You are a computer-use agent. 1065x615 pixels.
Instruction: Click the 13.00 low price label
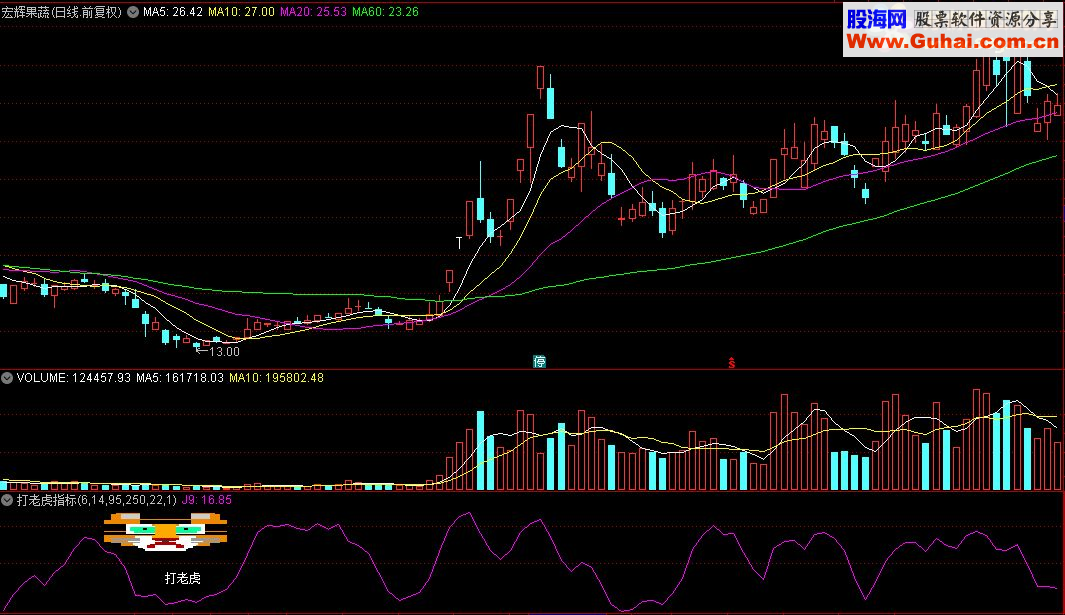(224, 352)
